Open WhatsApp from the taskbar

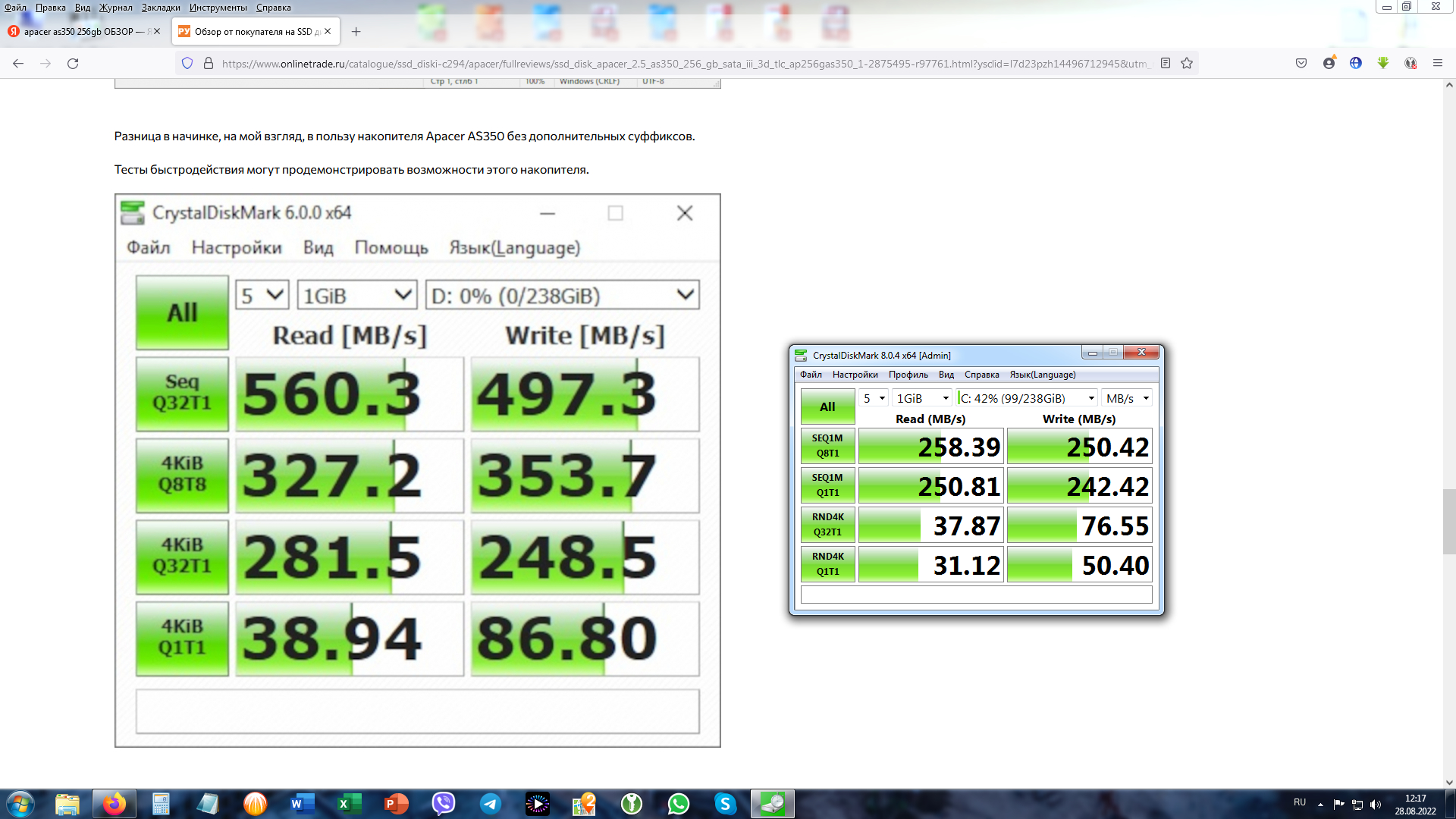pos(678,804)
